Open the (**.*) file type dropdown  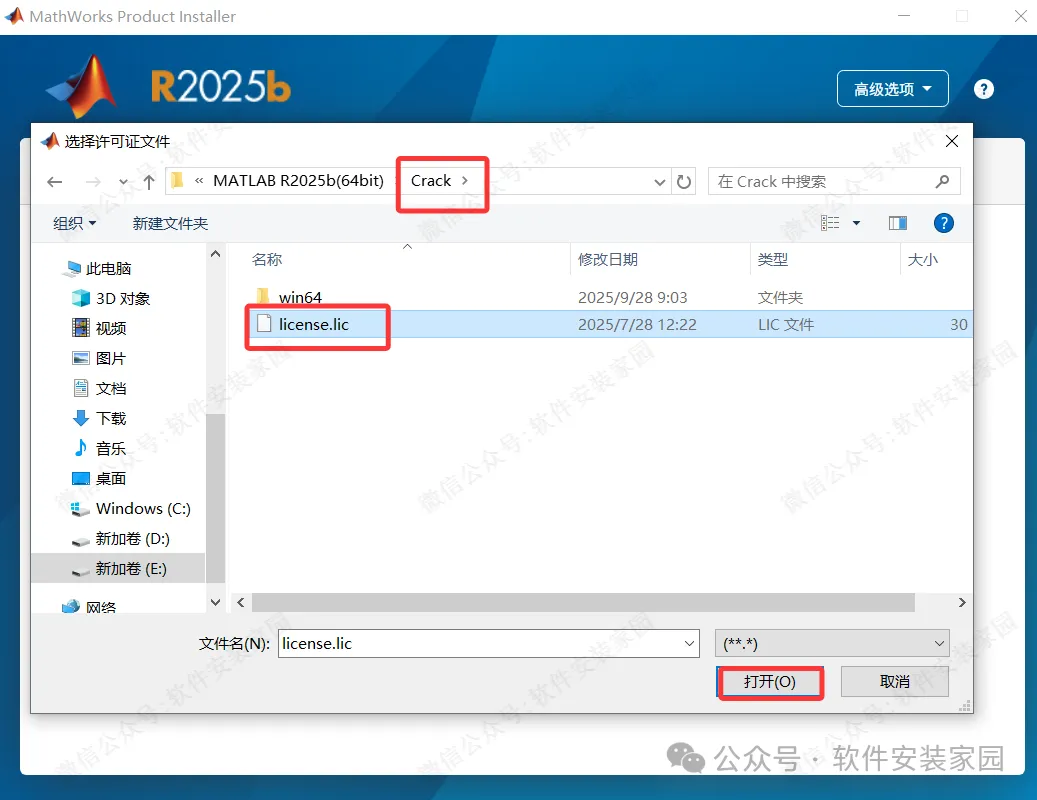point(832,643)
